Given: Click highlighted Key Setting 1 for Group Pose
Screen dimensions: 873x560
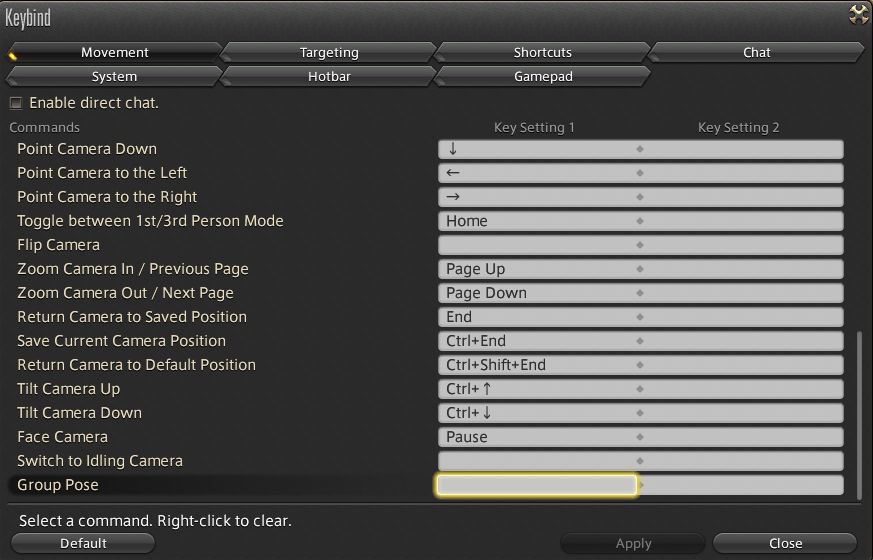Looking at the screenshot, I should click(537, 485).
